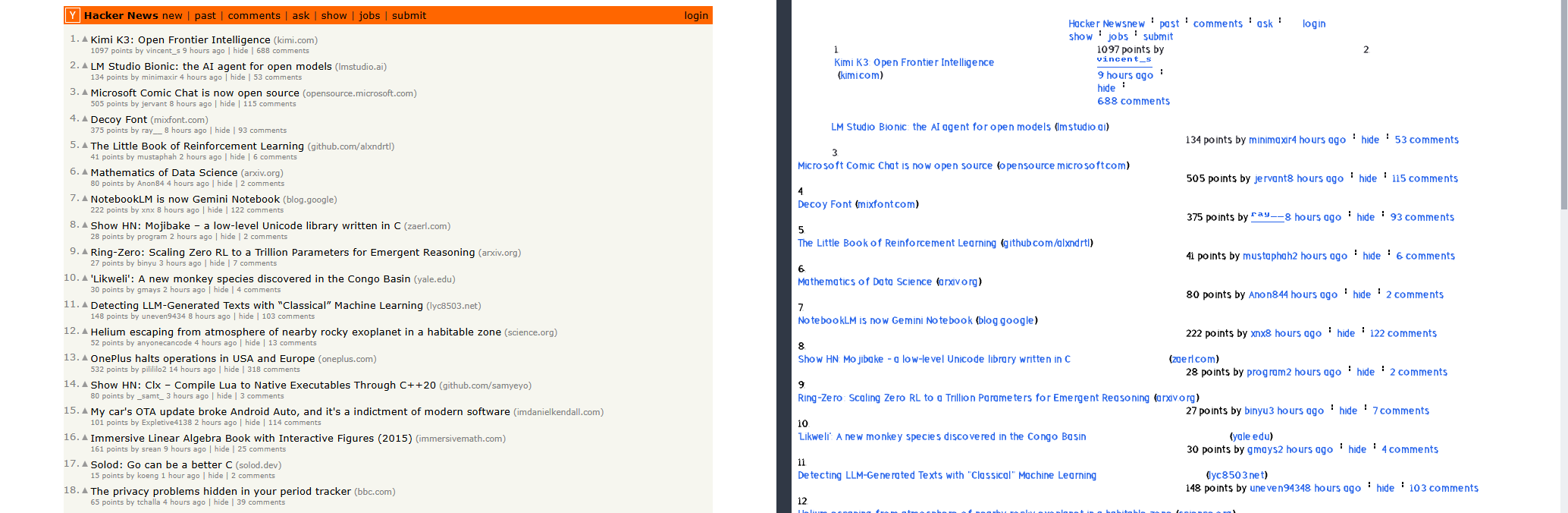The image size is (1568, 513).
Task: Click 'hide' beside '53 comments' in unstyled pane
Action: tap(1370, 140)
